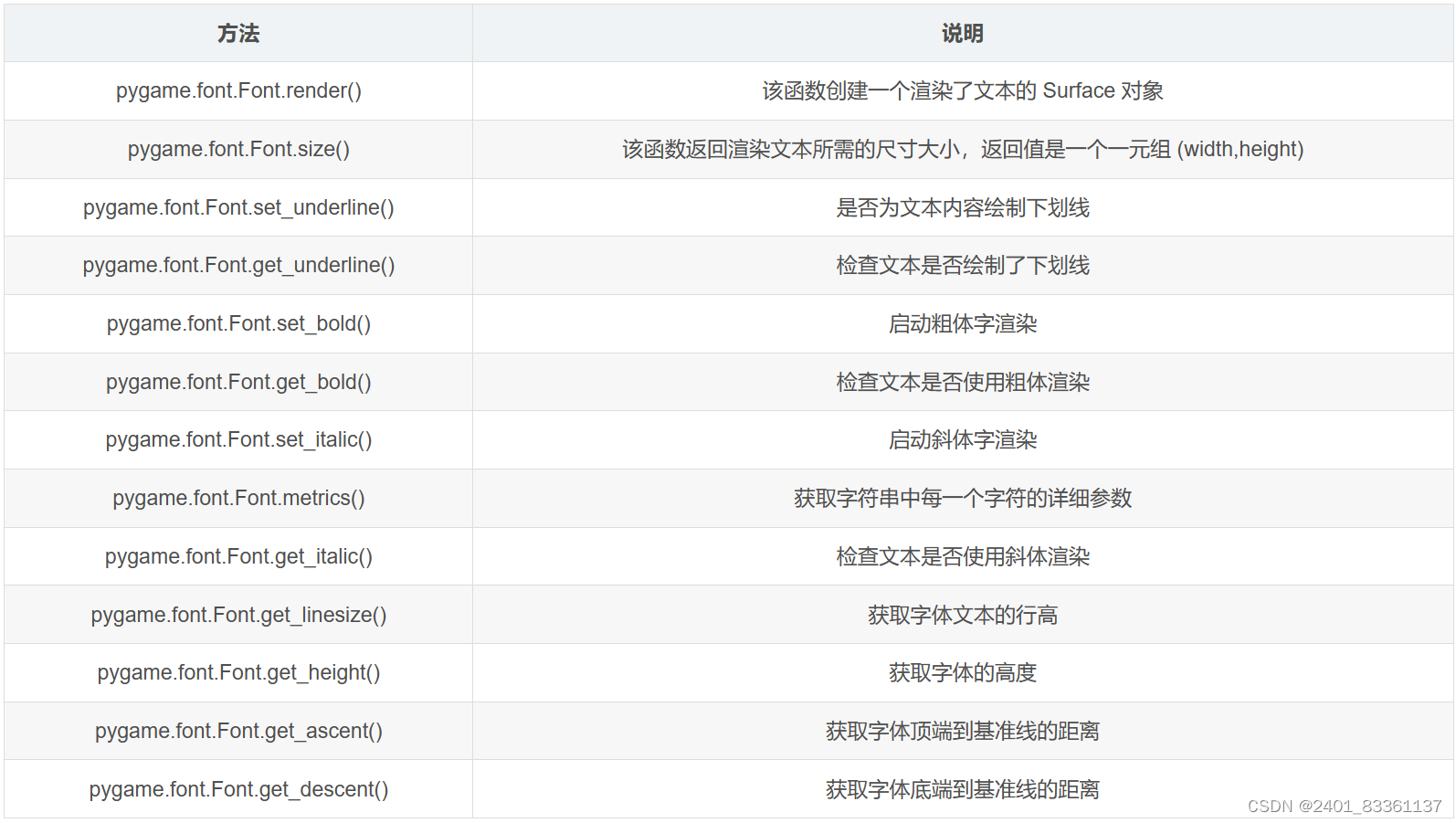Click description 获取字体文本的行高
This screenshot has height=823, width=1456.
coord(963,615)
